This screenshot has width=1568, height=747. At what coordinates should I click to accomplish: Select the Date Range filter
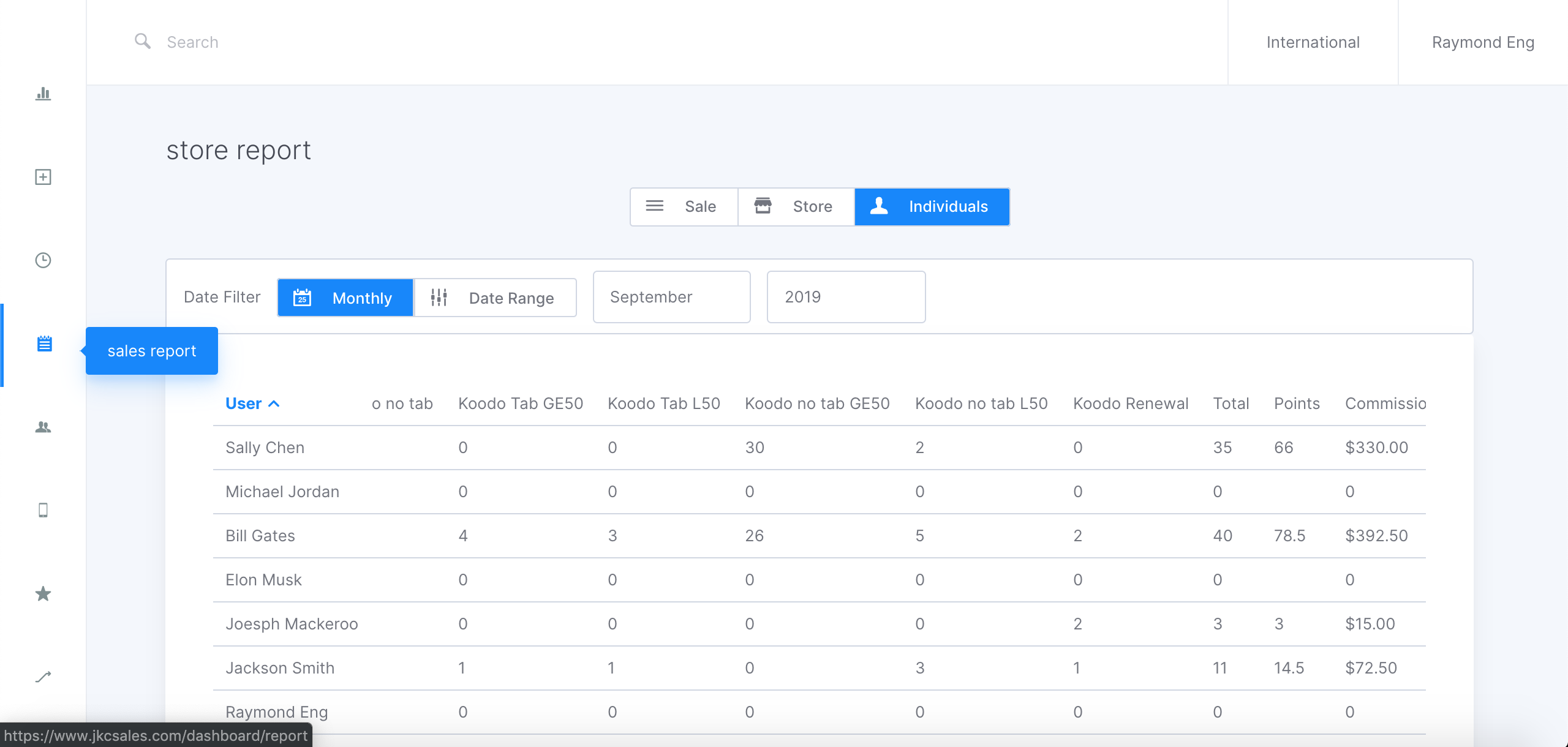click(x=496, y=298)
